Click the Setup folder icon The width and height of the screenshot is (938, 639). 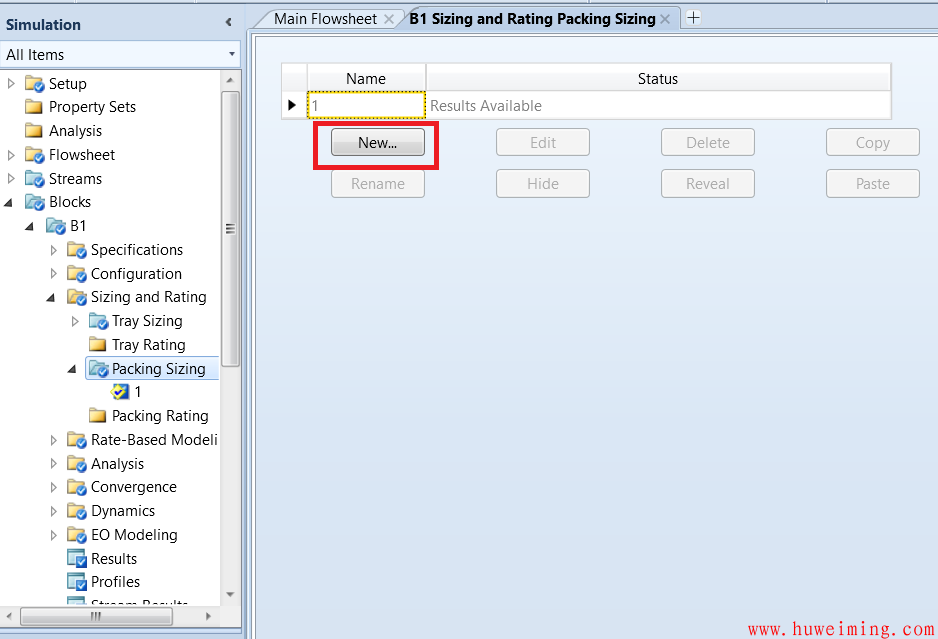pyautogui.click(x=34, y=84)
